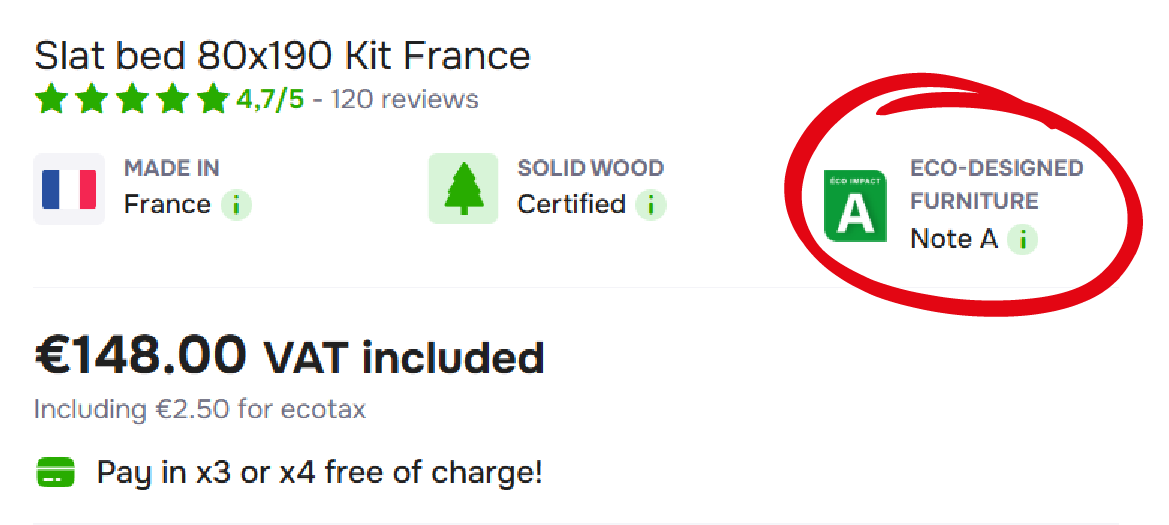Click the SOLID WOOD label
The height and width of the screenshot is (525, 1169).
click(590, 168)
